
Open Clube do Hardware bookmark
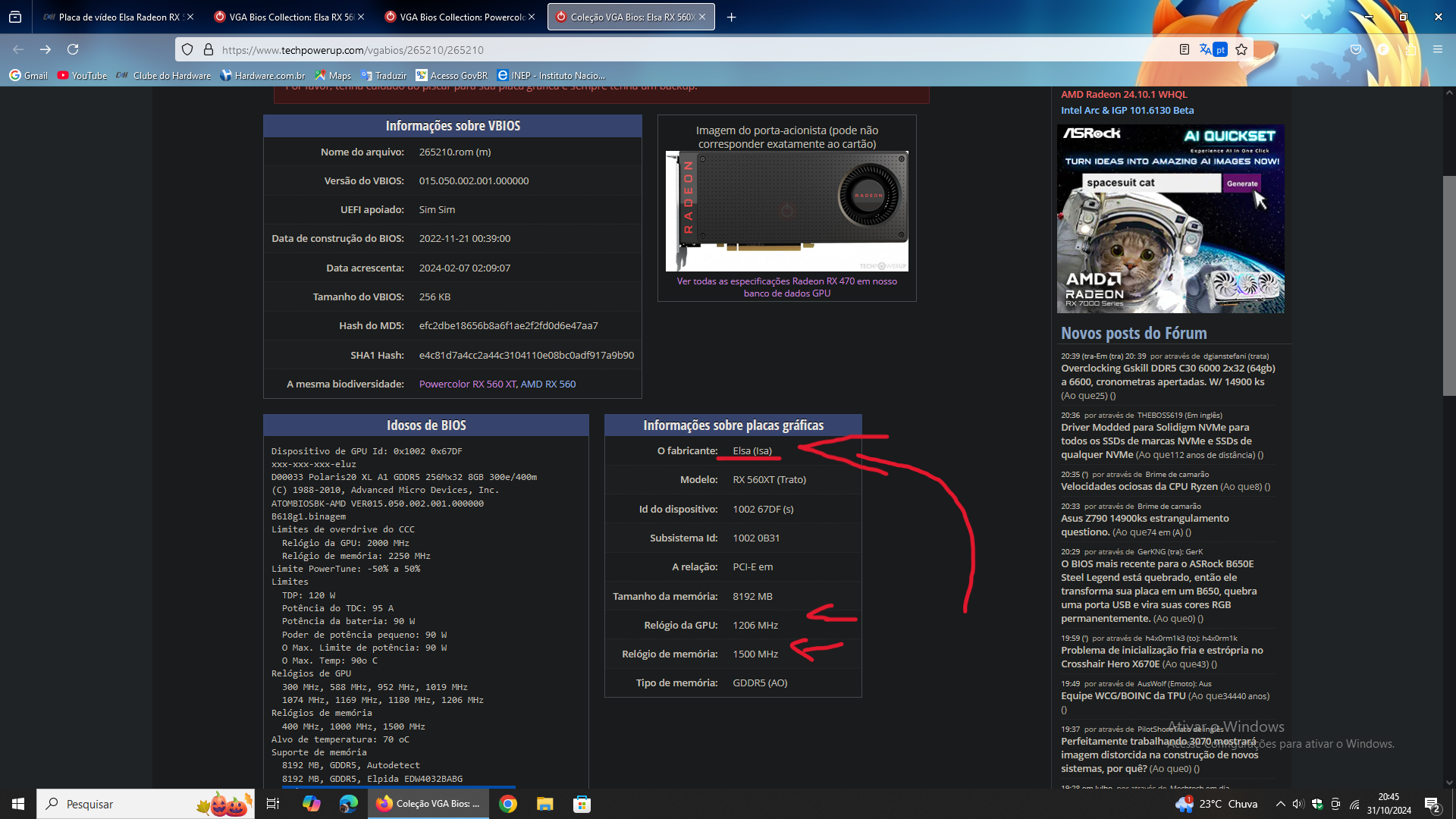164,75
